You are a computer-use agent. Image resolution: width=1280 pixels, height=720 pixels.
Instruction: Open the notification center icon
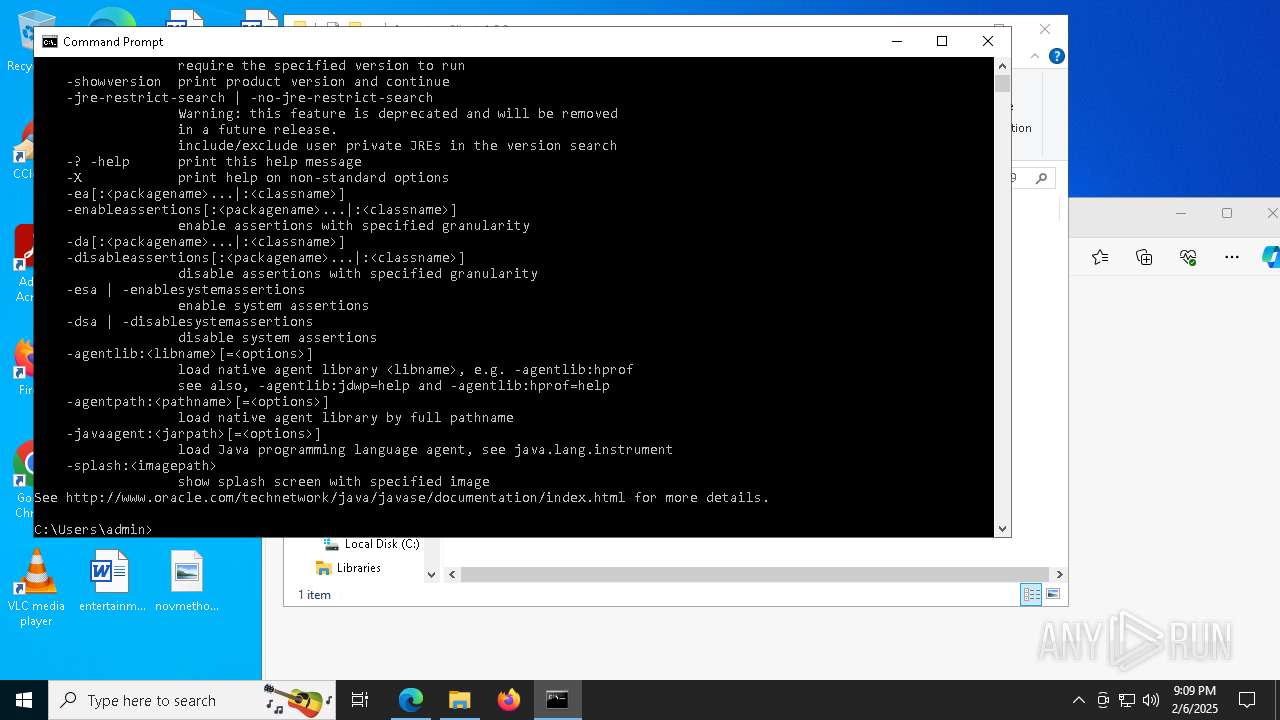1247,700
